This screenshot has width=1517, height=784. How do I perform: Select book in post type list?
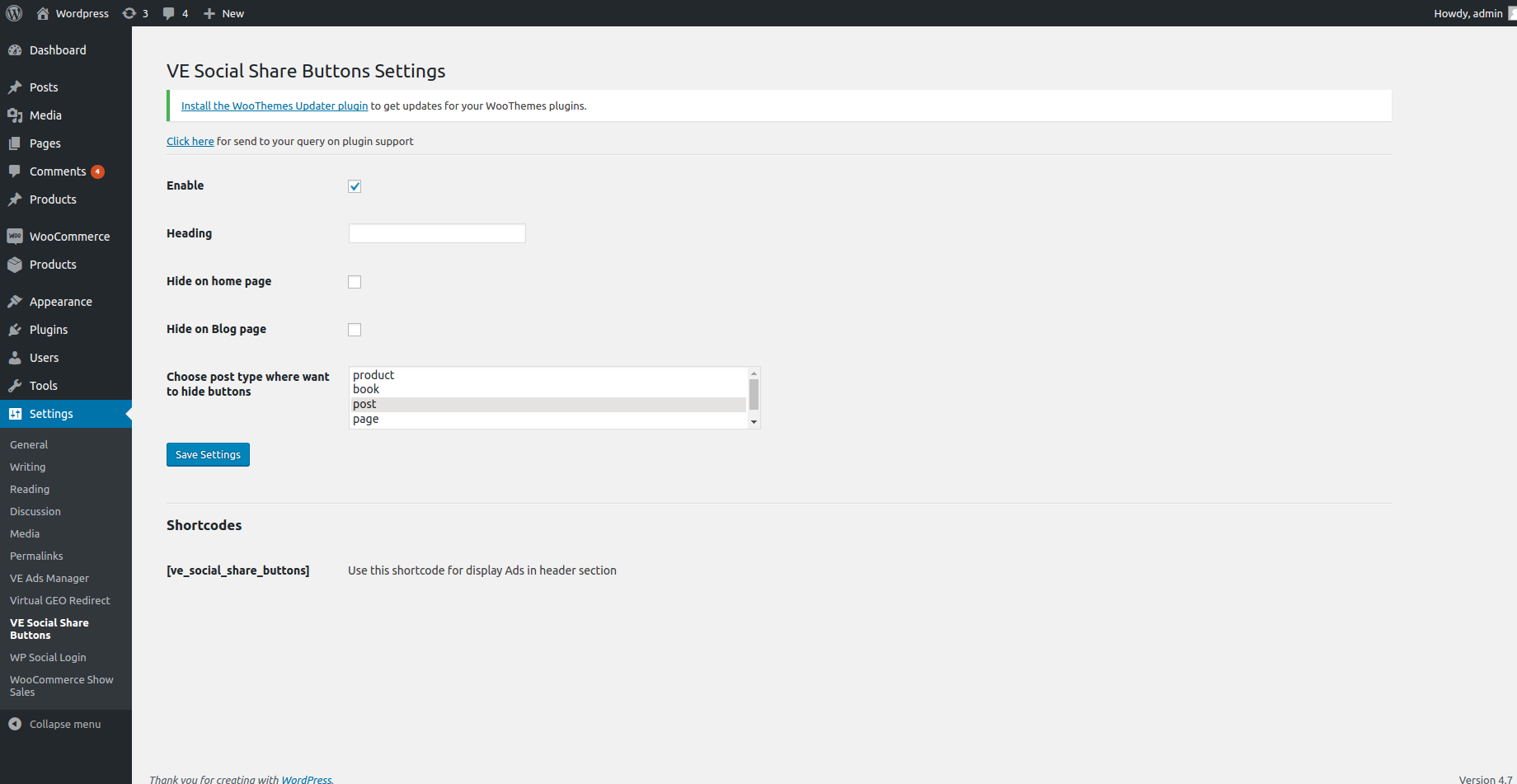pyautogui.click(x=548, y=389)
